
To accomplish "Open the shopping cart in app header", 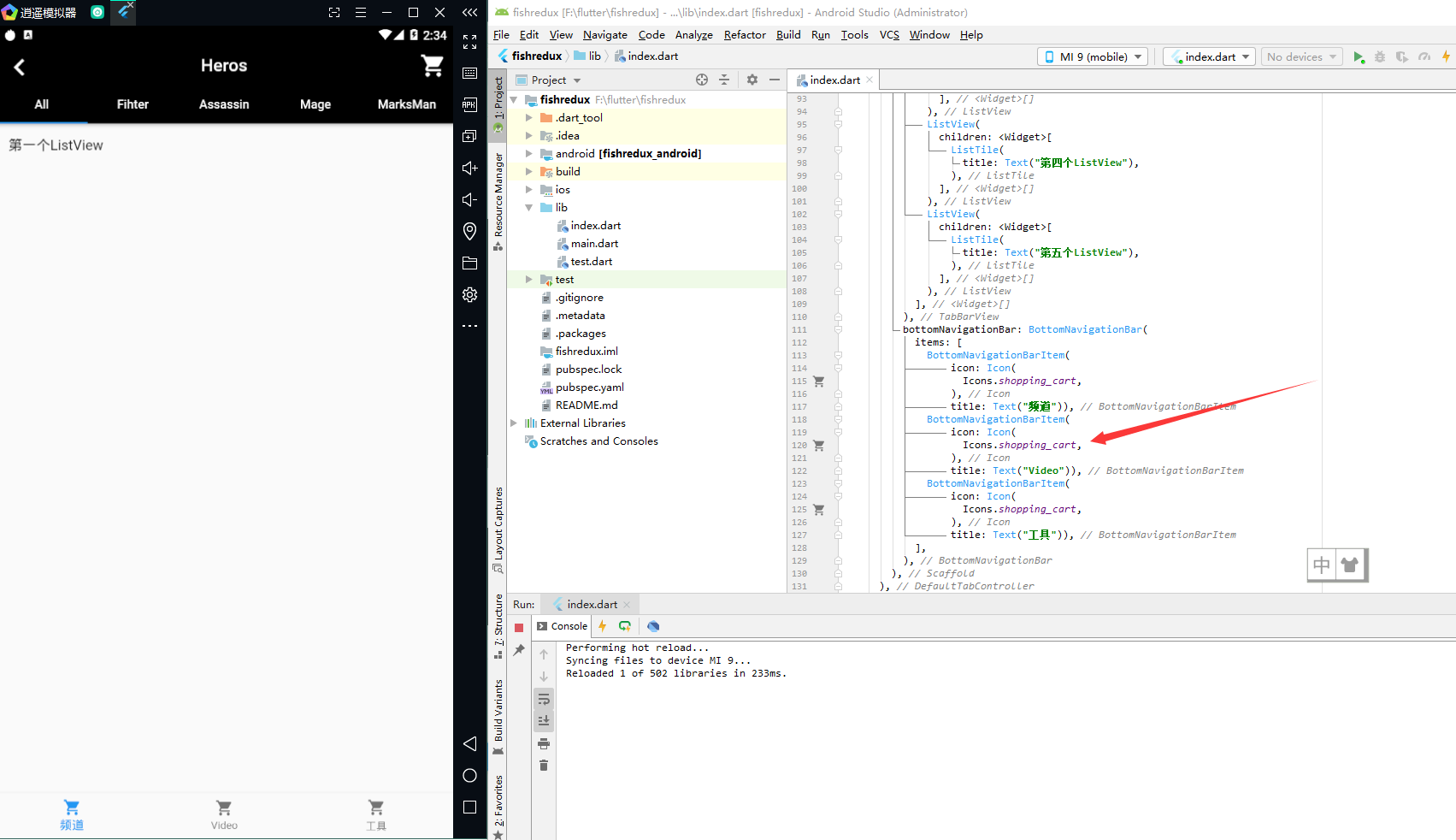I will point(433,66).
